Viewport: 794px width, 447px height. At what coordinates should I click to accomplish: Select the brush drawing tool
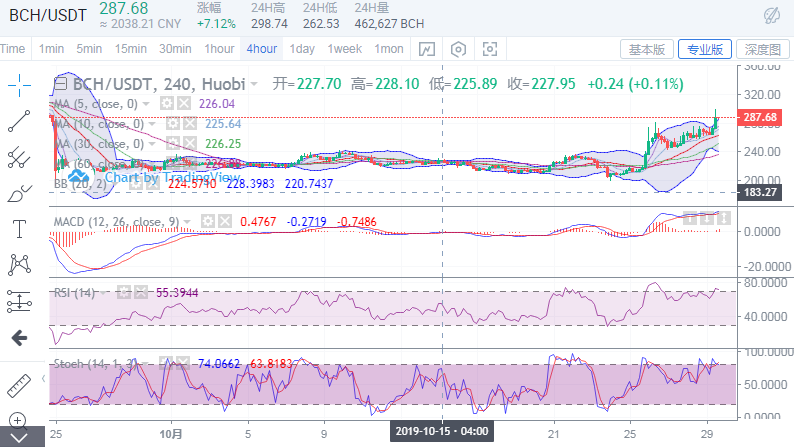pos(19,193)
